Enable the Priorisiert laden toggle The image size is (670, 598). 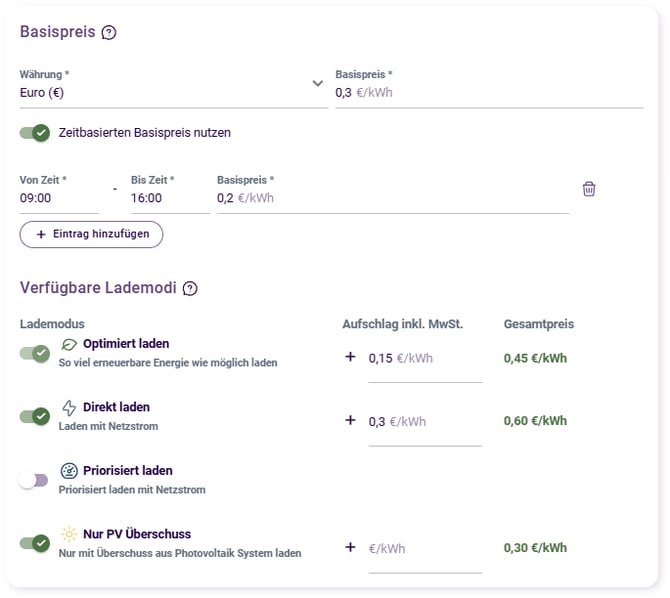[x=33, y=480]
